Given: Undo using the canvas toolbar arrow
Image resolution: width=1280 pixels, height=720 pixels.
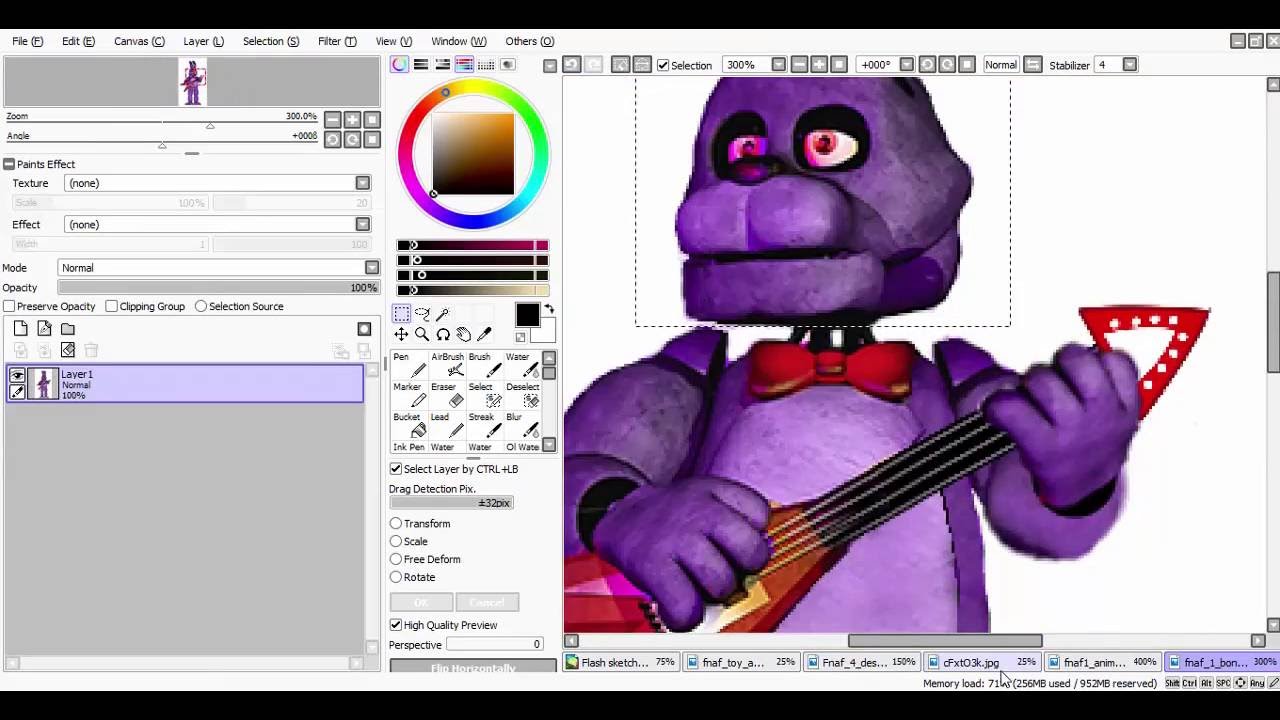Looking at the screenshot, I should pos(572,65).
